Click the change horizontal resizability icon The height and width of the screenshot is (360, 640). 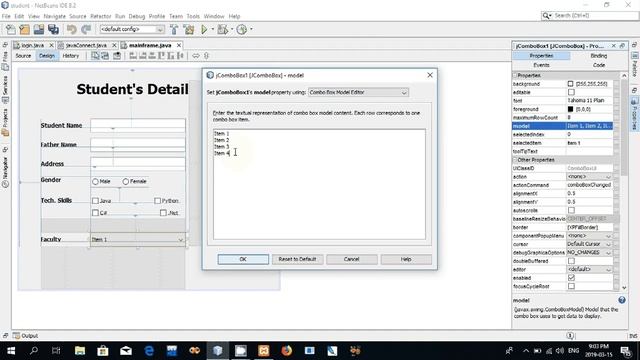pos(196,56)
